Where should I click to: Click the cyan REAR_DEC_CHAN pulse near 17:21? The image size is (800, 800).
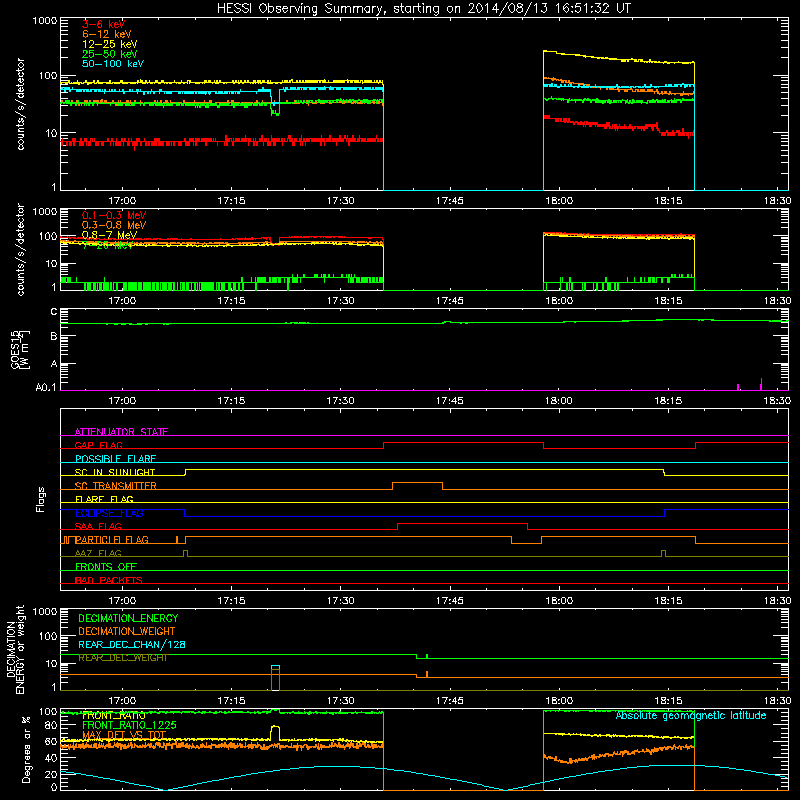pos(276,667)
